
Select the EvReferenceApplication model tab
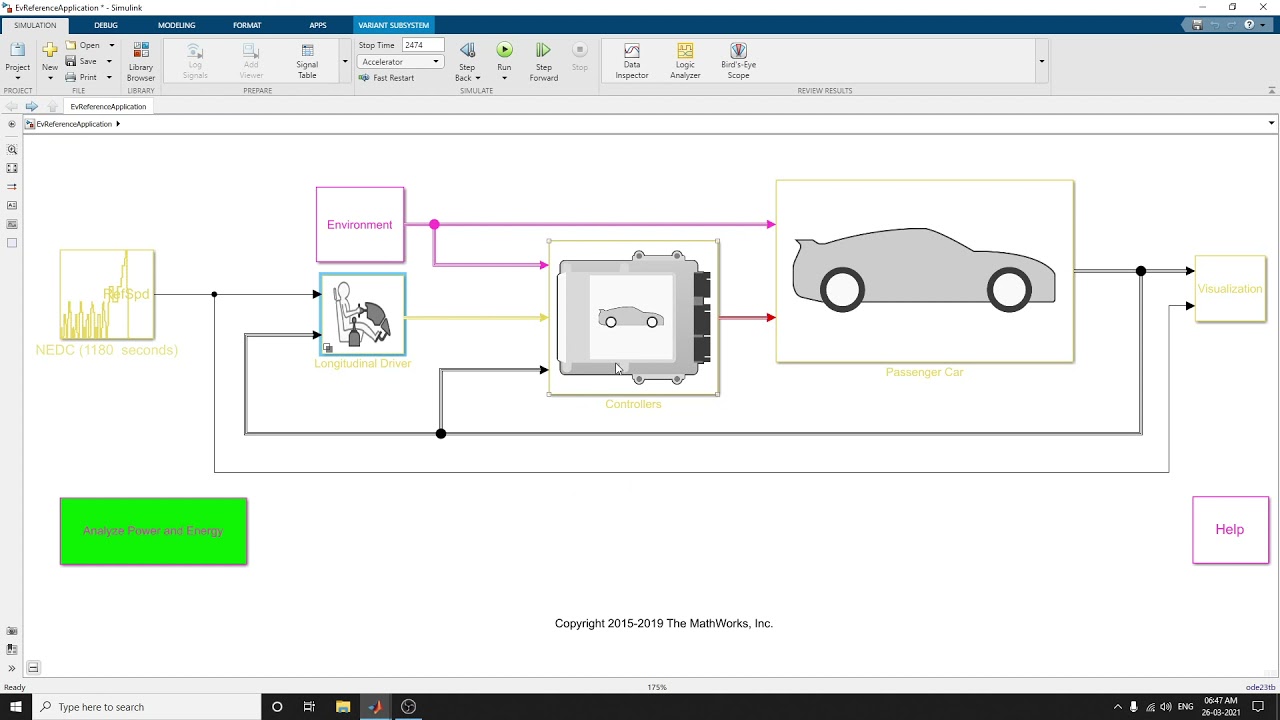108,106
